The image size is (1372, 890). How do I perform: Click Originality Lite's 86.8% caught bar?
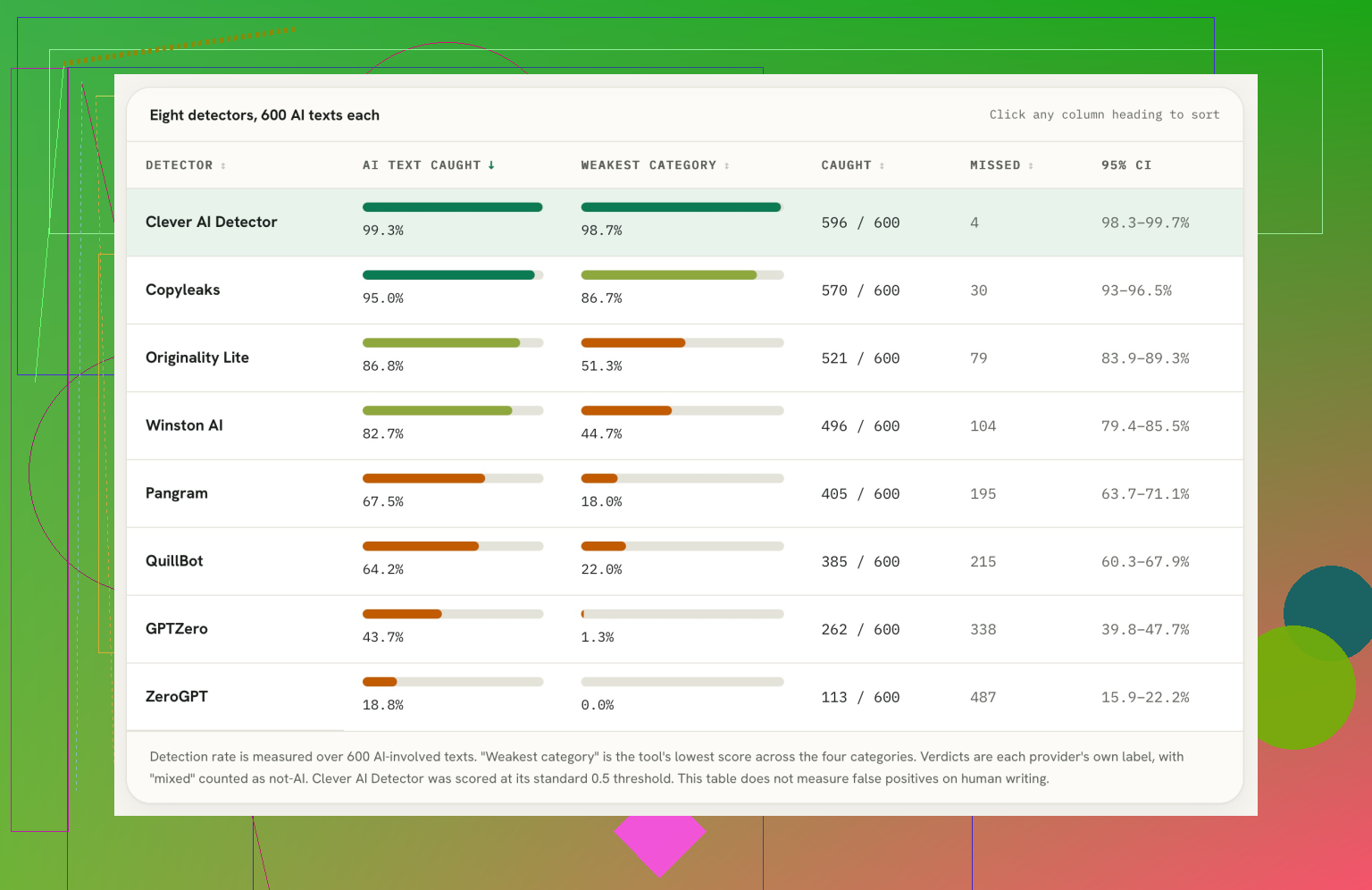453,343
